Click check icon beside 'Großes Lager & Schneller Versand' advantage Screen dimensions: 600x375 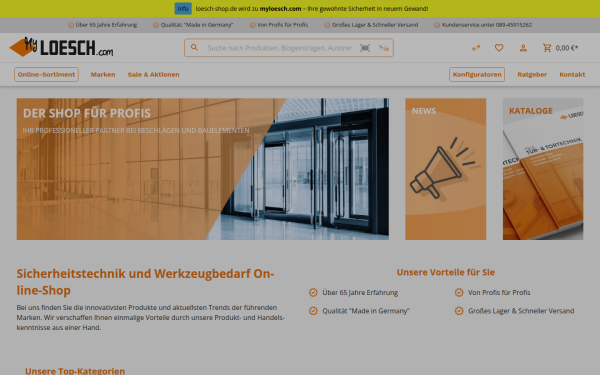[459, 311]
